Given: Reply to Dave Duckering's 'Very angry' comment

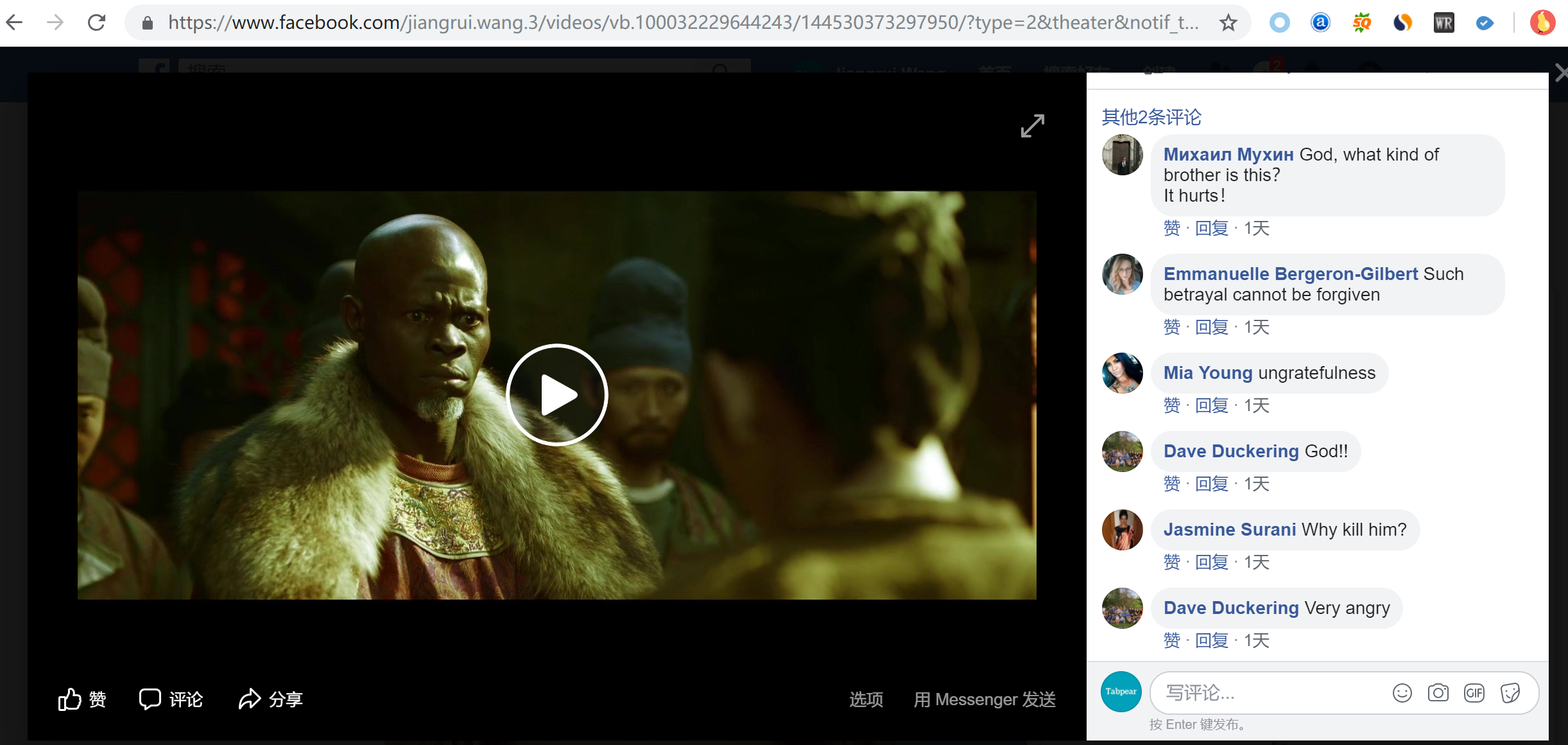Looking at the screenshot, I should (1212, 640).
